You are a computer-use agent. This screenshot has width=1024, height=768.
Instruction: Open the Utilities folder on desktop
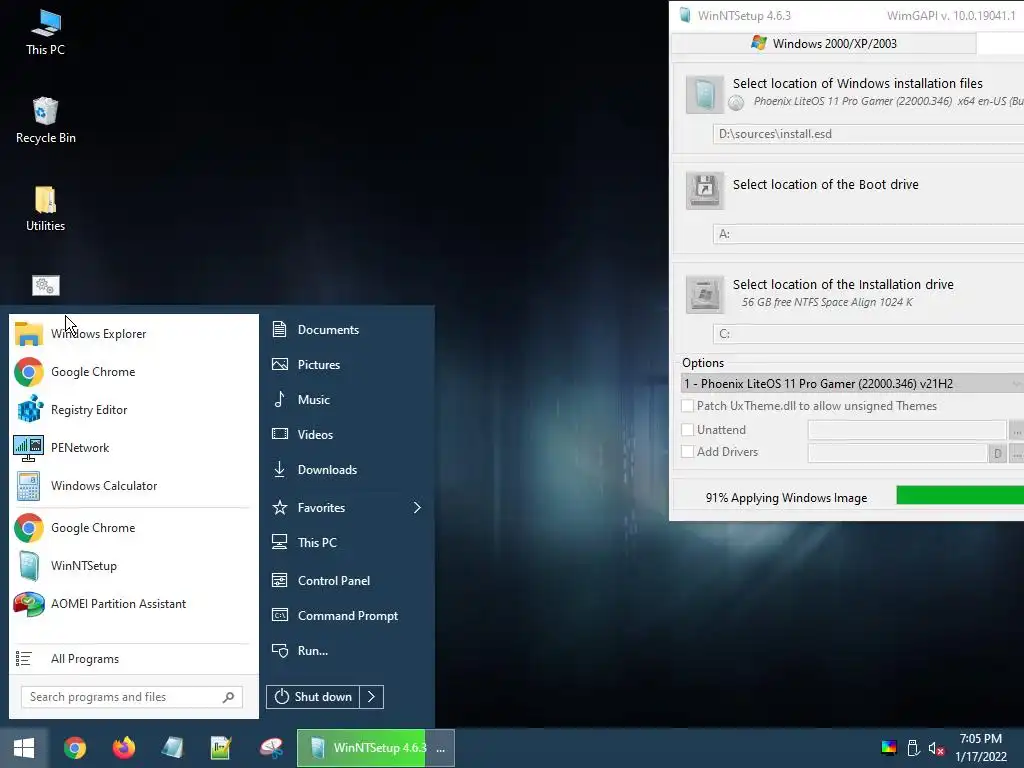45,209
